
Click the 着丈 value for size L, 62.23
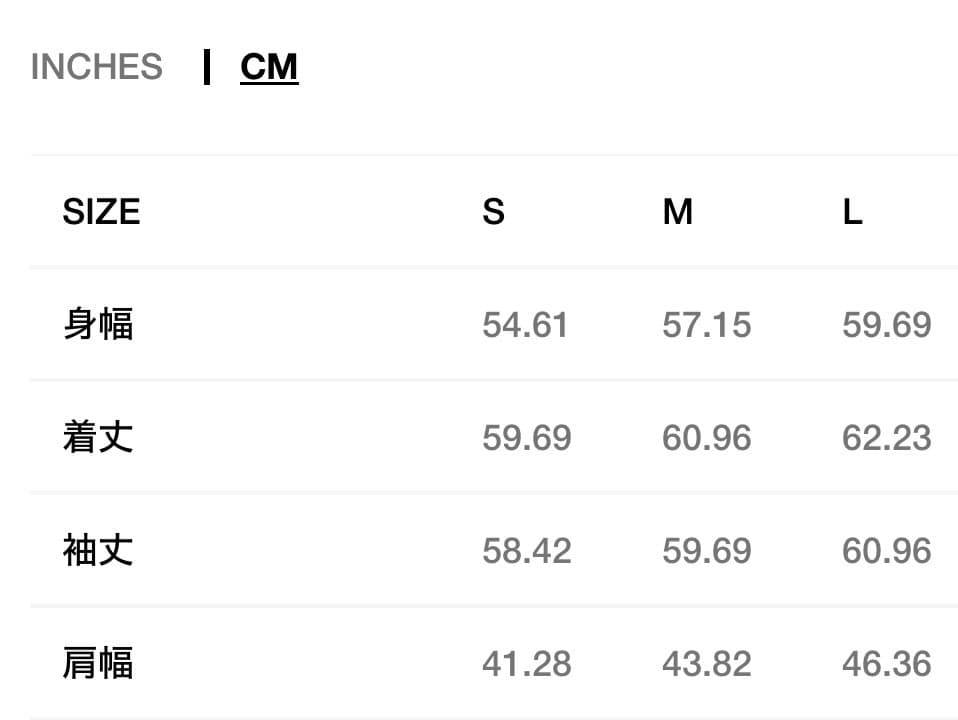(x=886, y=438)
